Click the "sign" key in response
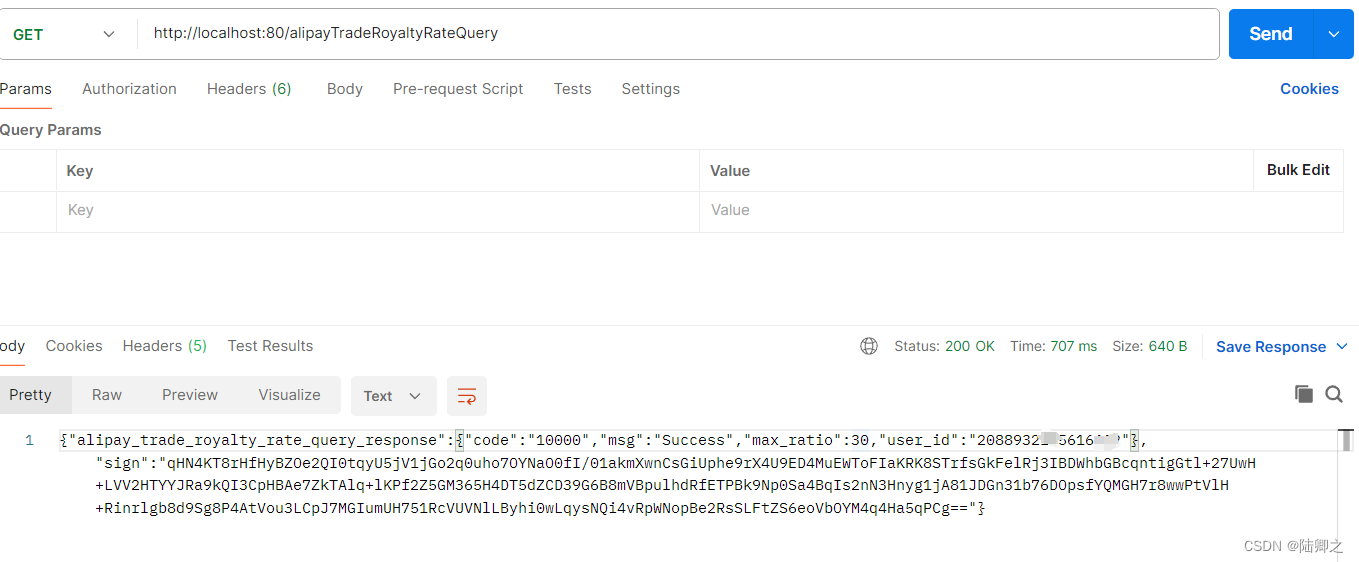1359x562 pixels. (x=121, y=464)
